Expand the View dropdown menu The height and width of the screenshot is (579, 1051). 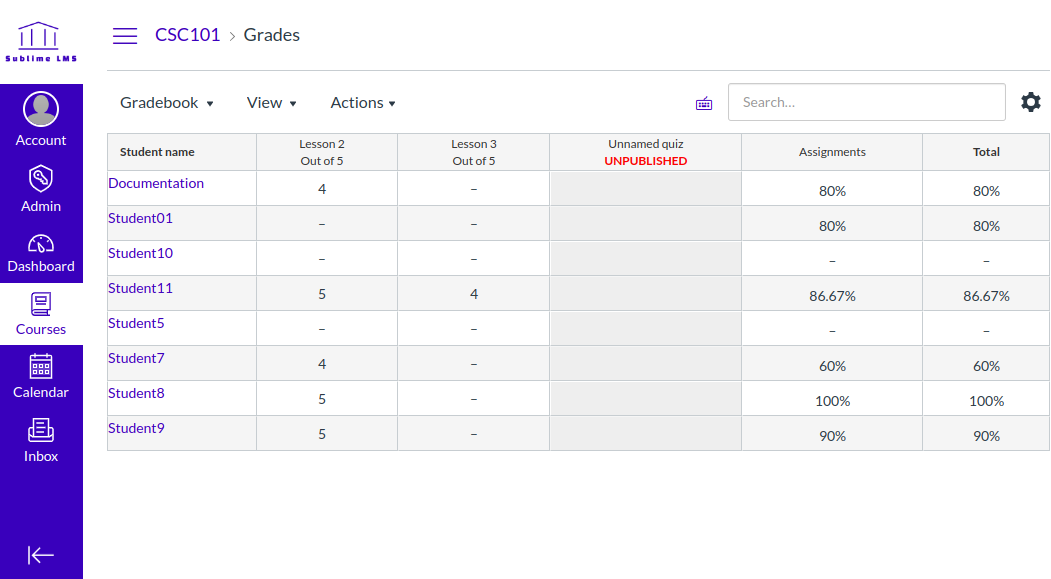coord(272,103)
